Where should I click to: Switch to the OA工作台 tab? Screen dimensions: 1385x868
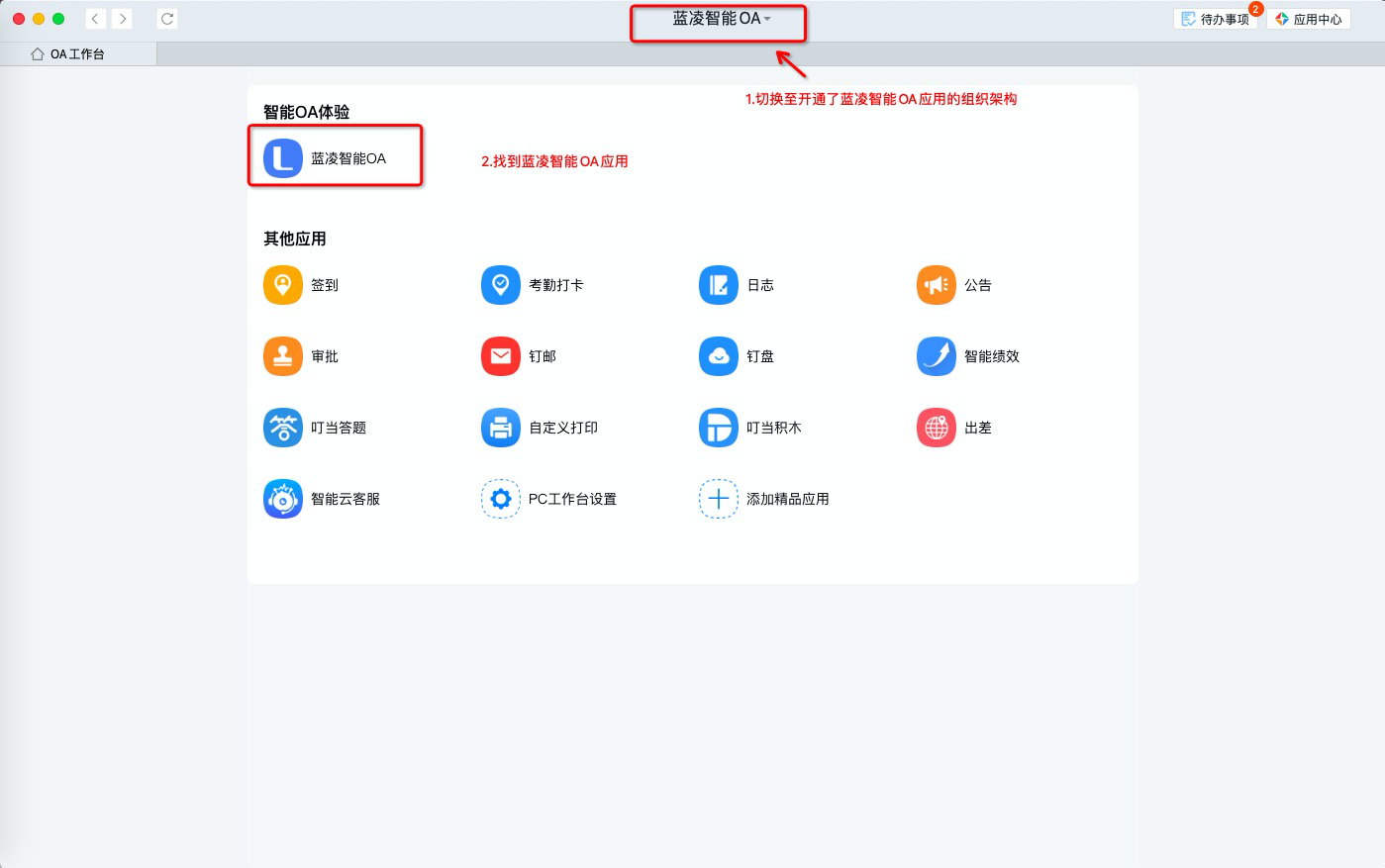click(x=78, y=54)
